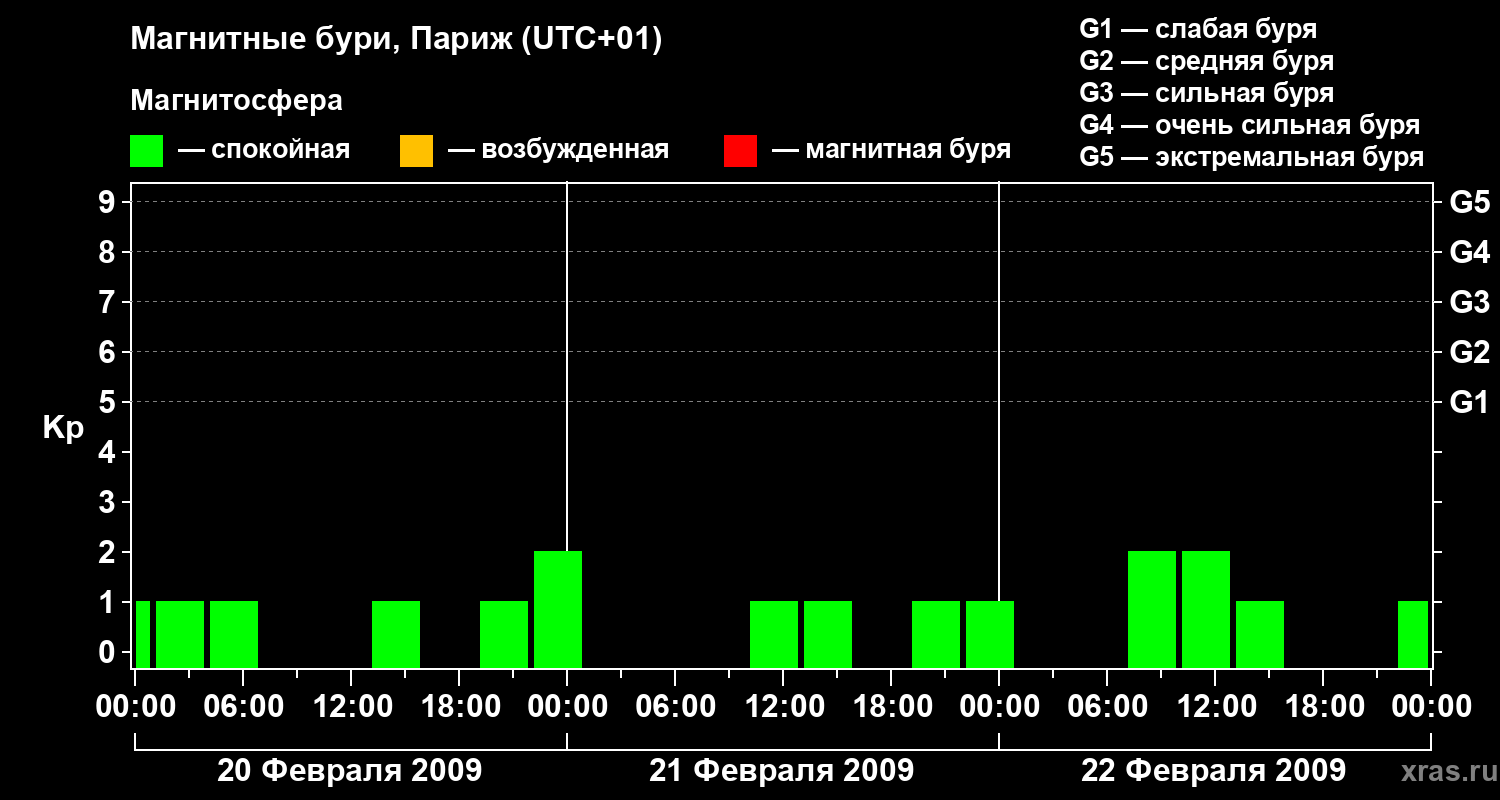Screen dimensions: 1500x800
Task: Click the 22 February 07:00–10:00 Kp 2 bar
Action: pos(1152,609)
